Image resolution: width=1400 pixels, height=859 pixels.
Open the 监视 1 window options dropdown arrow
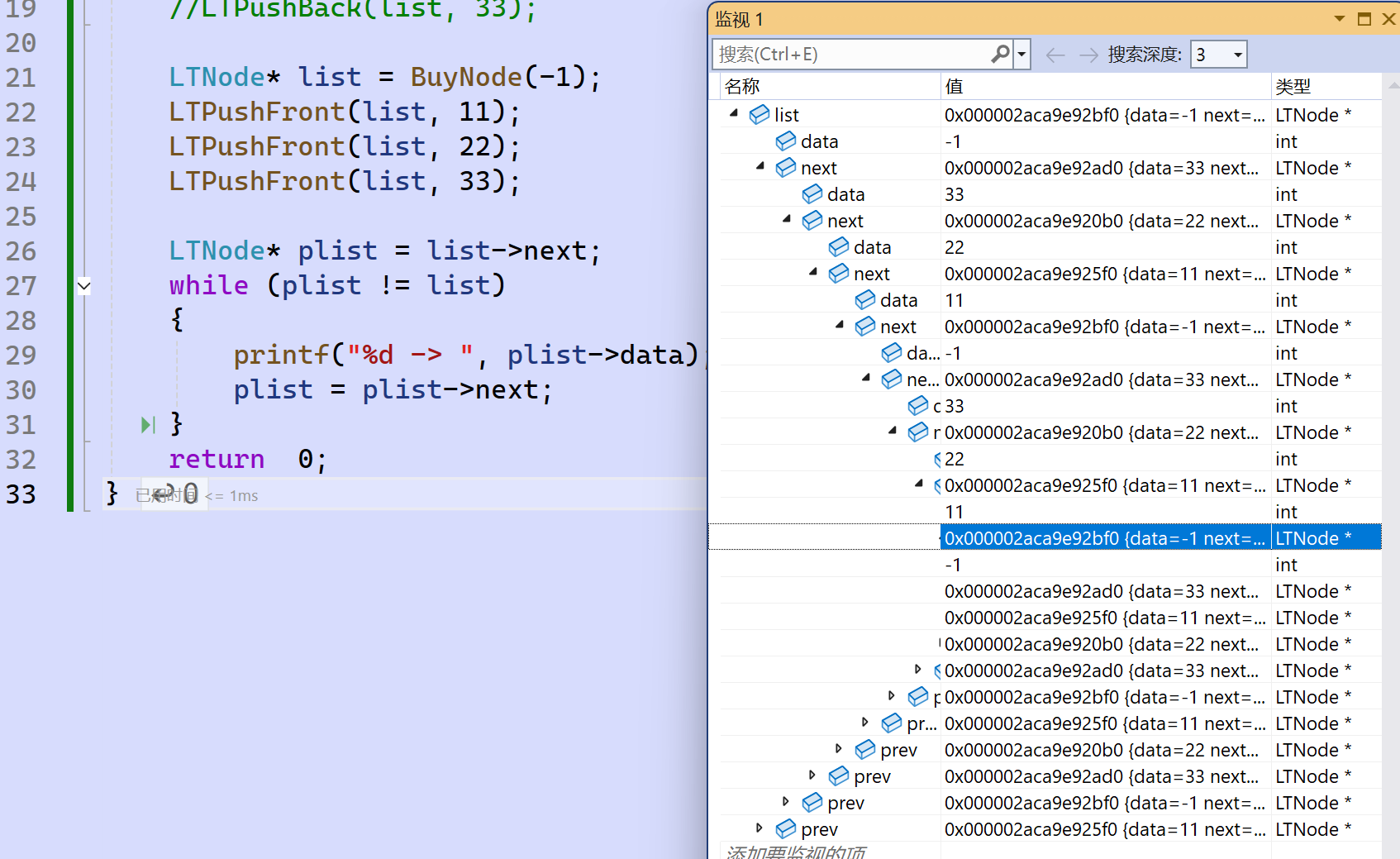(1339, 19)
